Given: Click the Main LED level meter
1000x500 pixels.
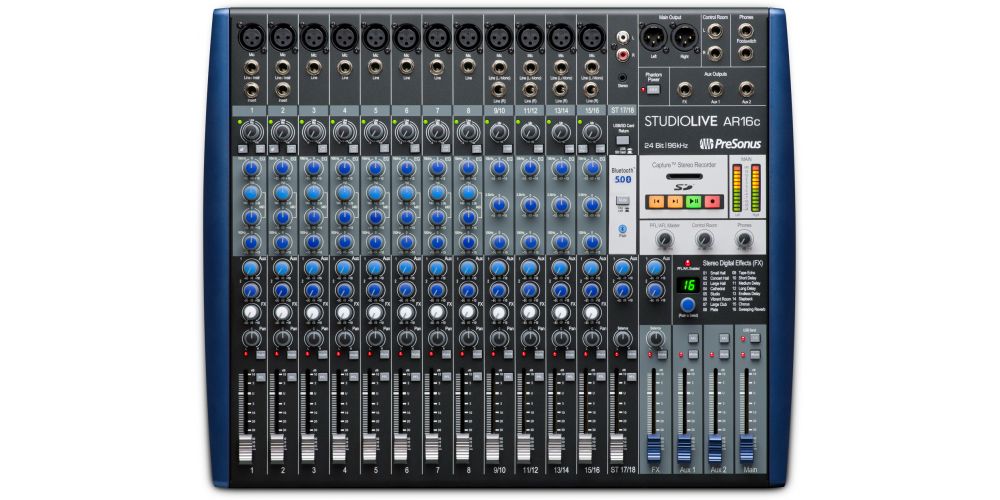Looking at the screenshot, I should 747,187.
